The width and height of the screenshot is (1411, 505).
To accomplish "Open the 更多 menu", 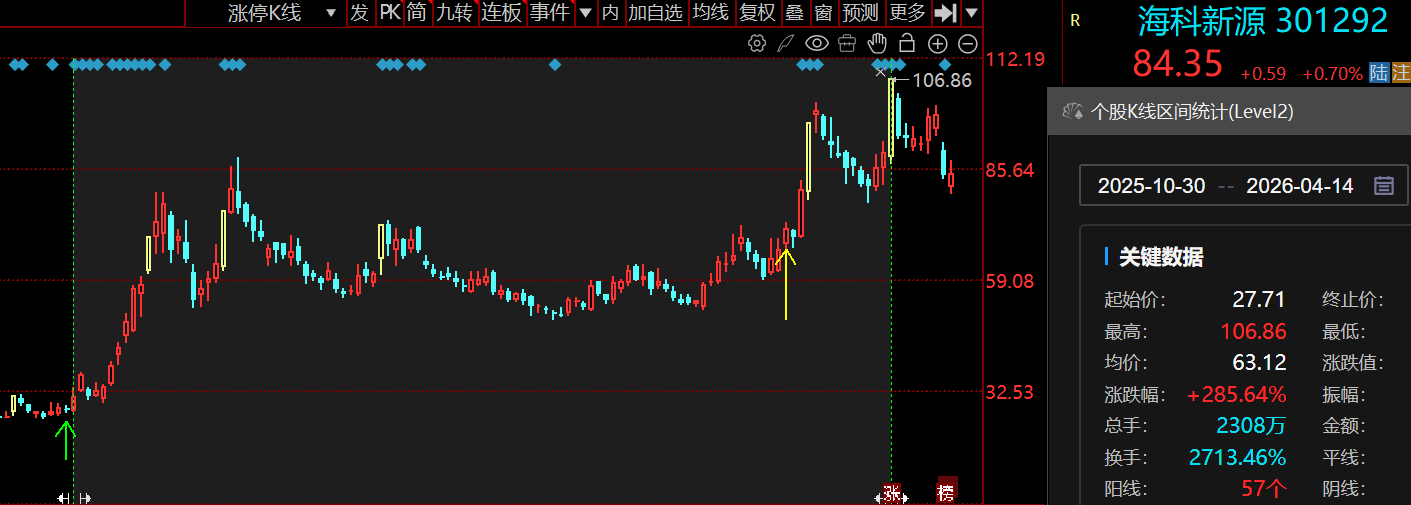I will 907,13.
